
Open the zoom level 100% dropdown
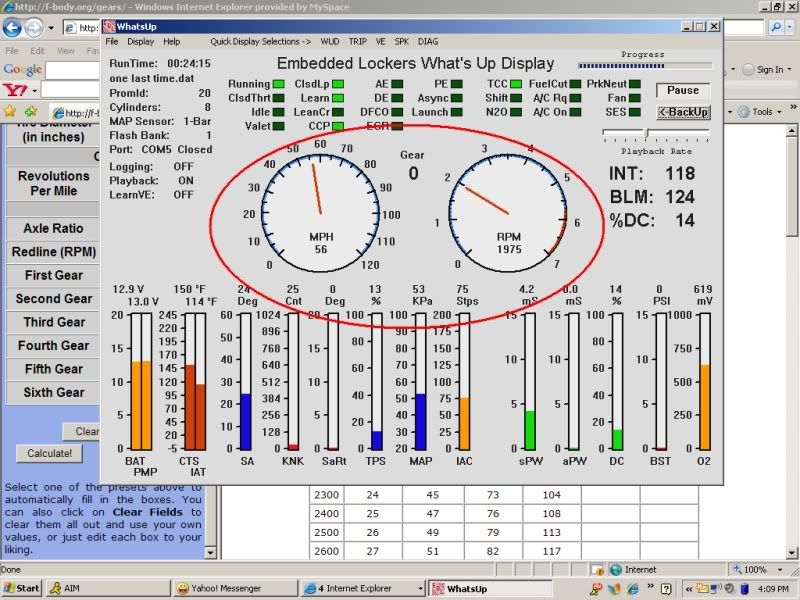[x=780, y=569]
